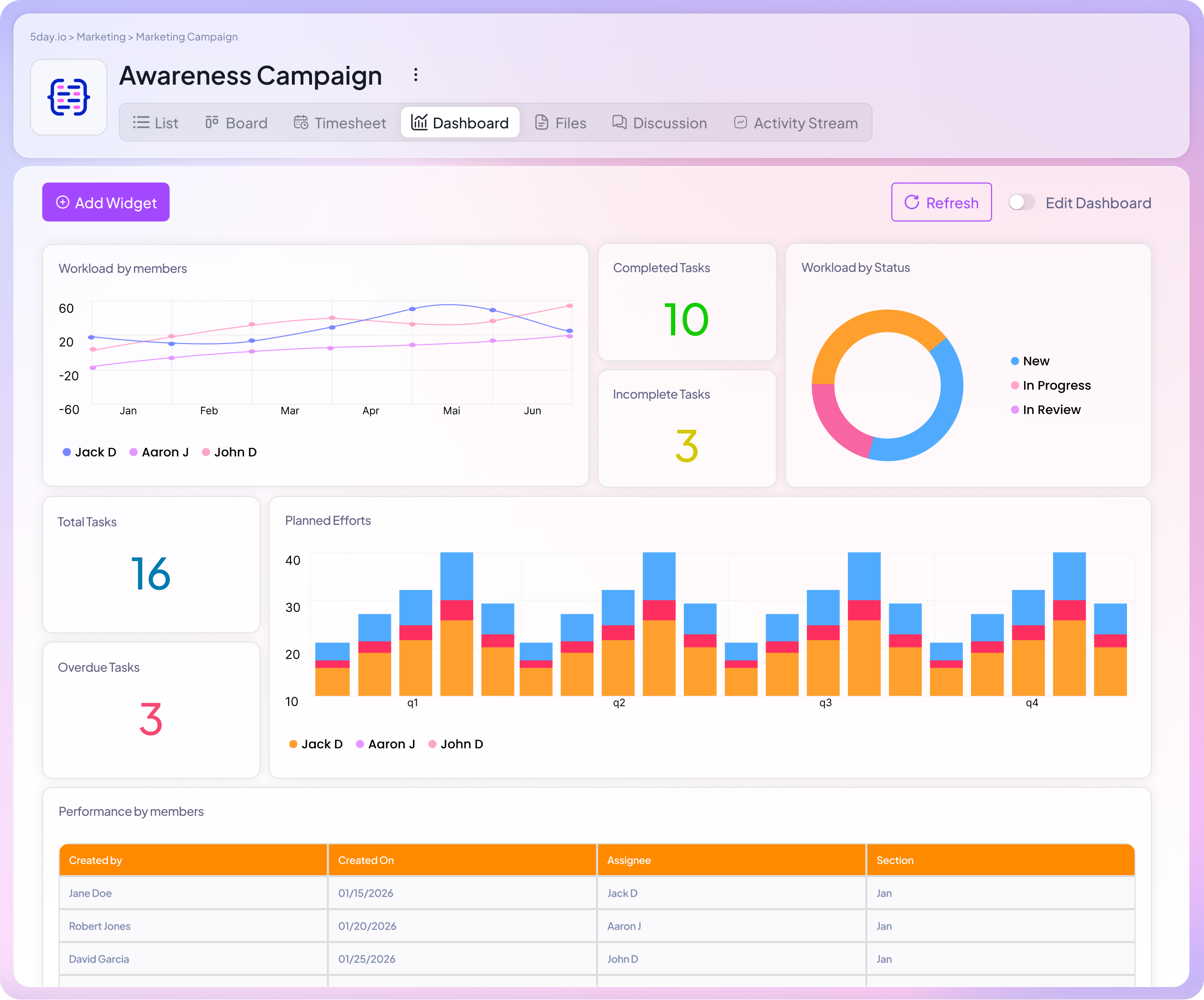Click the Timesheet calendar icon
Screen dimensions: 1204x1000
pyautogui.click(x=301, y=122)
